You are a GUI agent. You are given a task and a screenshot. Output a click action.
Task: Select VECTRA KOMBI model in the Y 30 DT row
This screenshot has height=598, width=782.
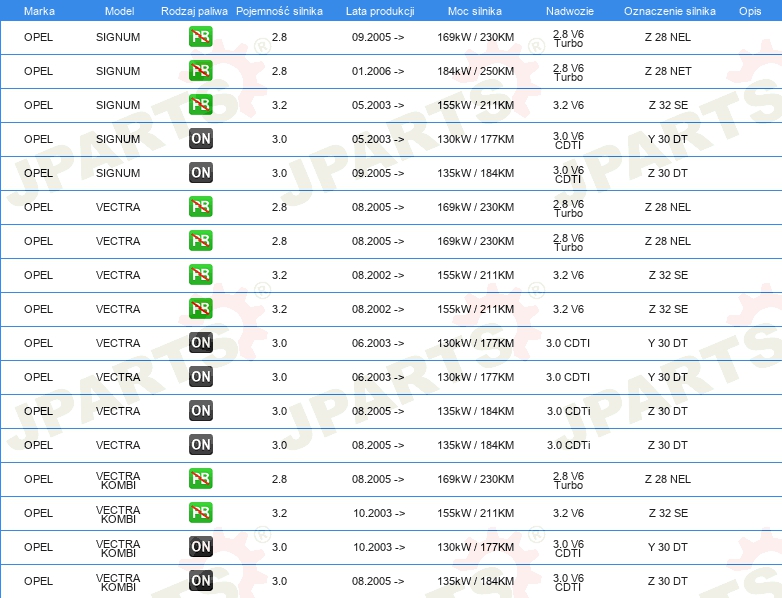pyautogui.click(x=118, y=548)
